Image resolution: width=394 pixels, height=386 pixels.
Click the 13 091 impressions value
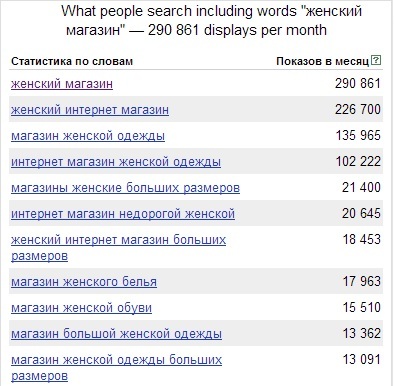(361, 359)
